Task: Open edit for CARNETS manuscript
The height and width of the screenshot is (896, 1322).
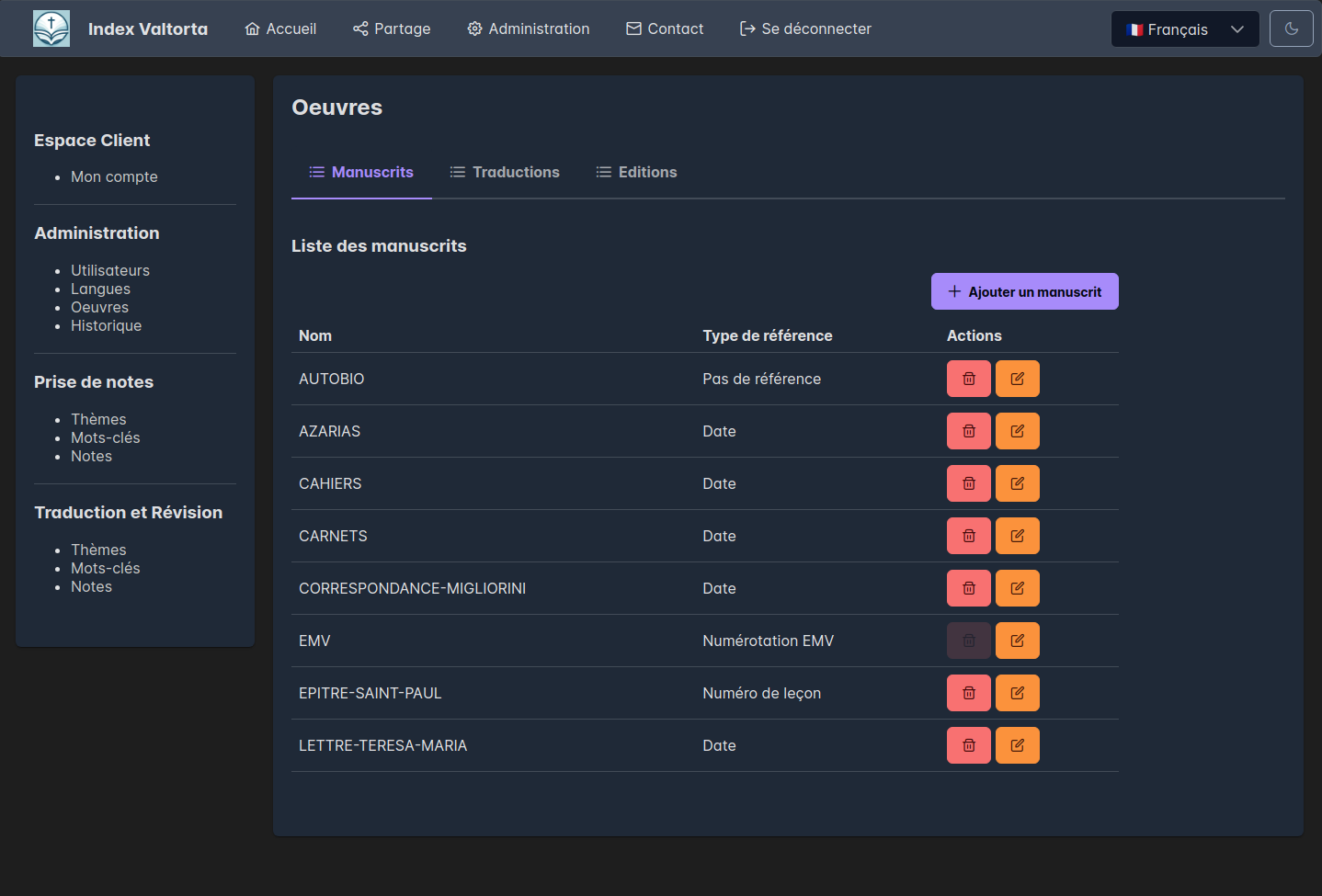Action: (x=1017, y=536)
